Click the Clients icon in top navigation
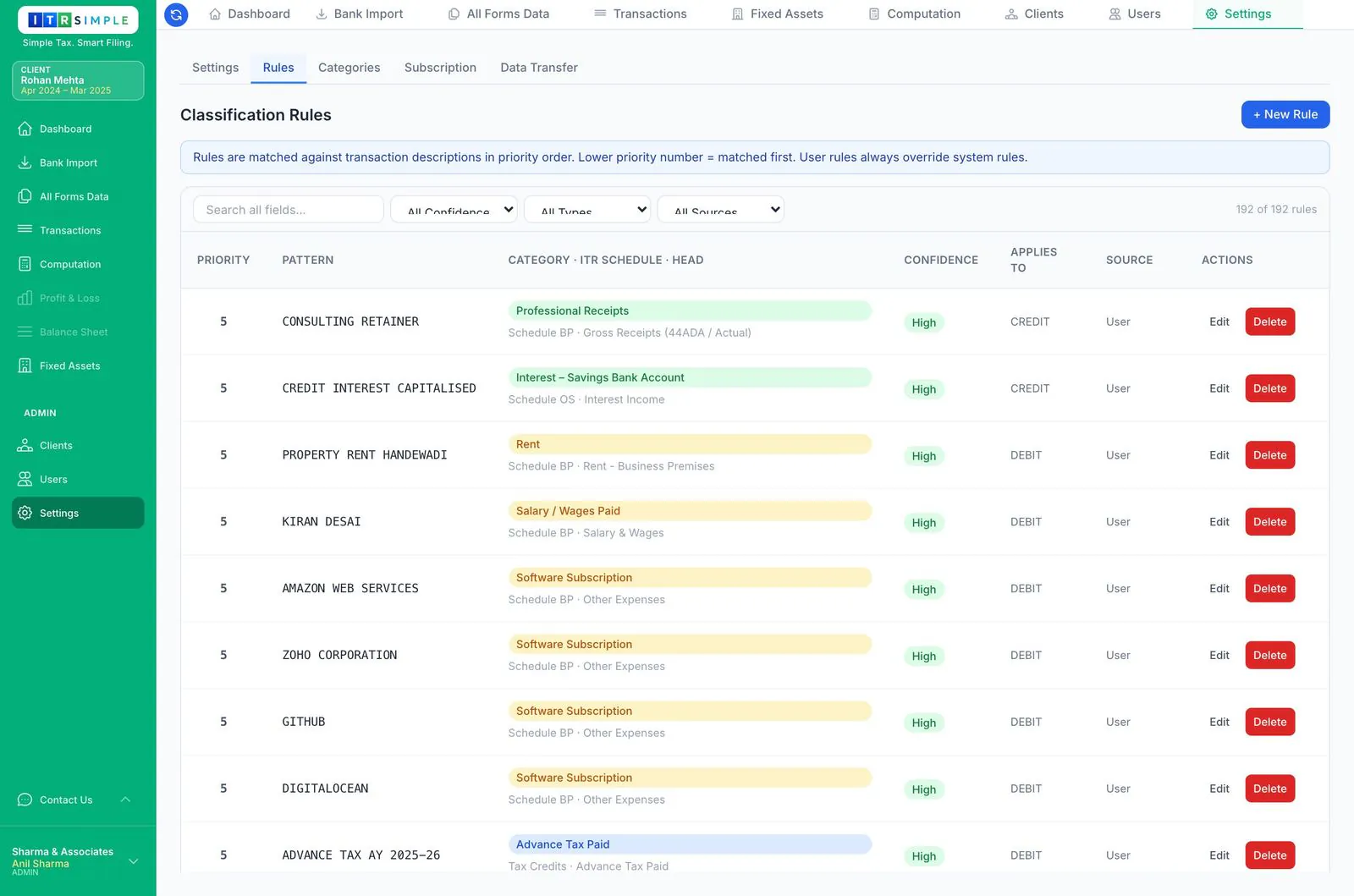The image size is (1354, 896). point(1011,14)
